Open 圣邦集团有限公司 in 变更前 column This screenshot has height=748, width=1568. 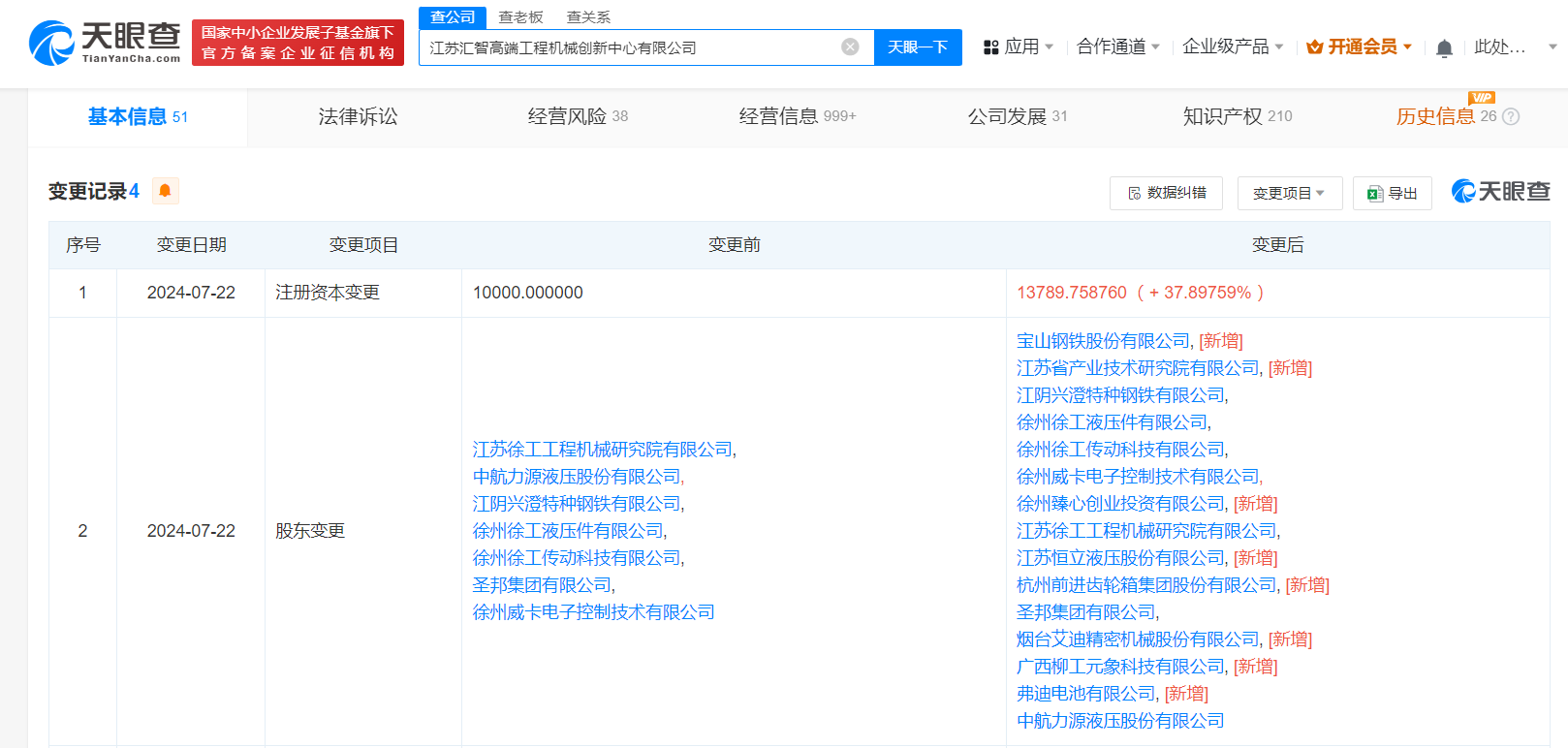coord(542,585)
